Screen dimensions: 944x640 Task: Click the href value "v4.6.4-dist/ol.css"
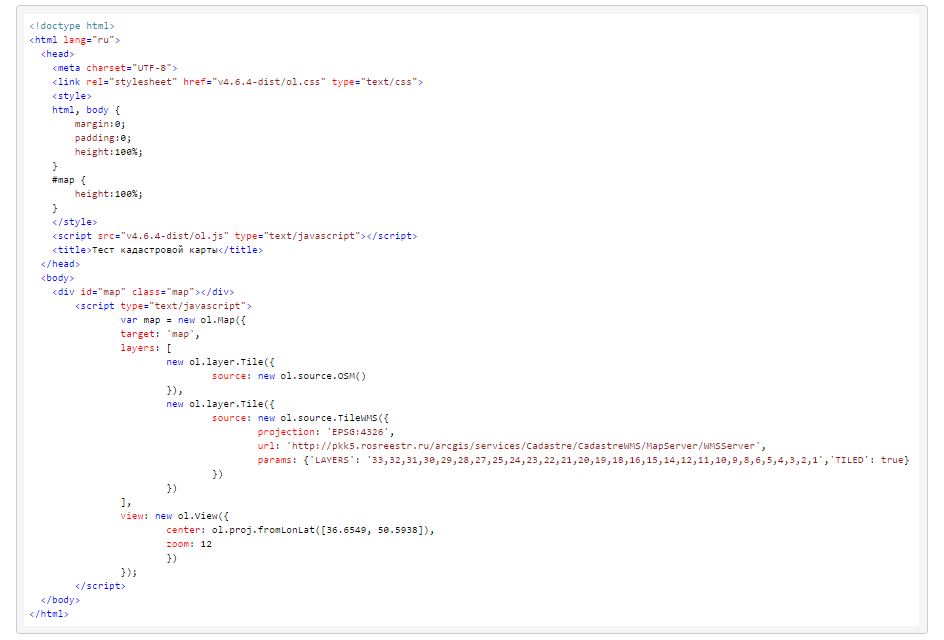coord(269,82)
